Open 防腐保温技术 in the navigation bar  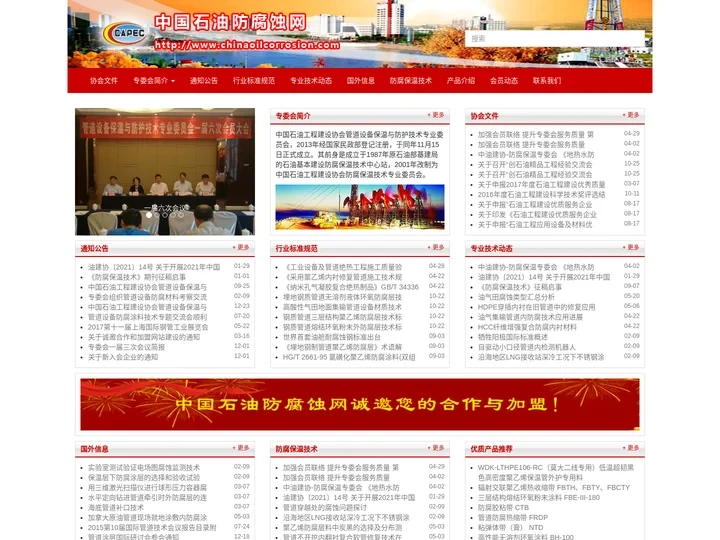pos(411,81)
